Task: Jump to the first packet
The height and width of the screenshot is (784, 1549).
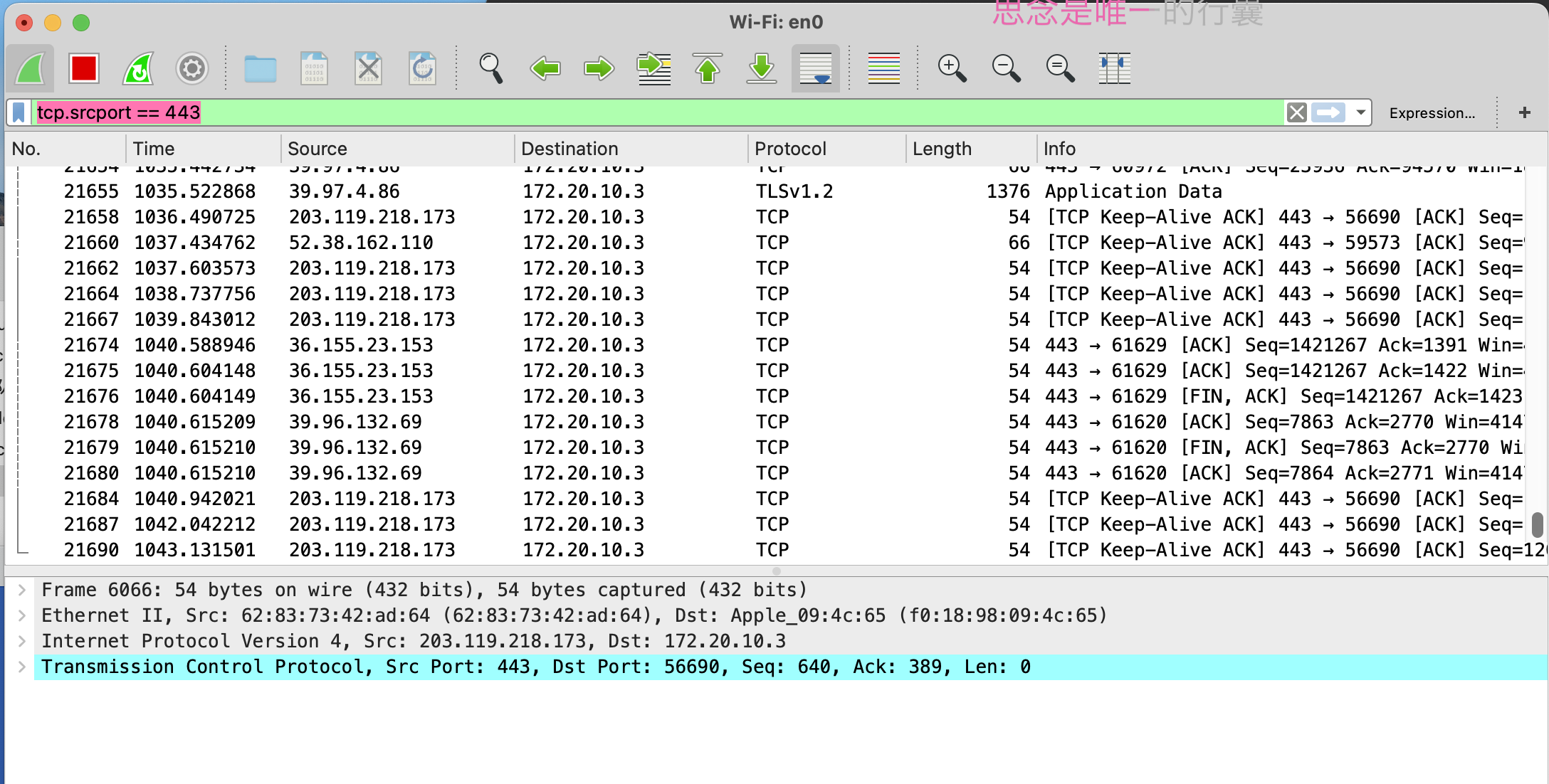Action: pyautogui.click(x=708, y=69)
